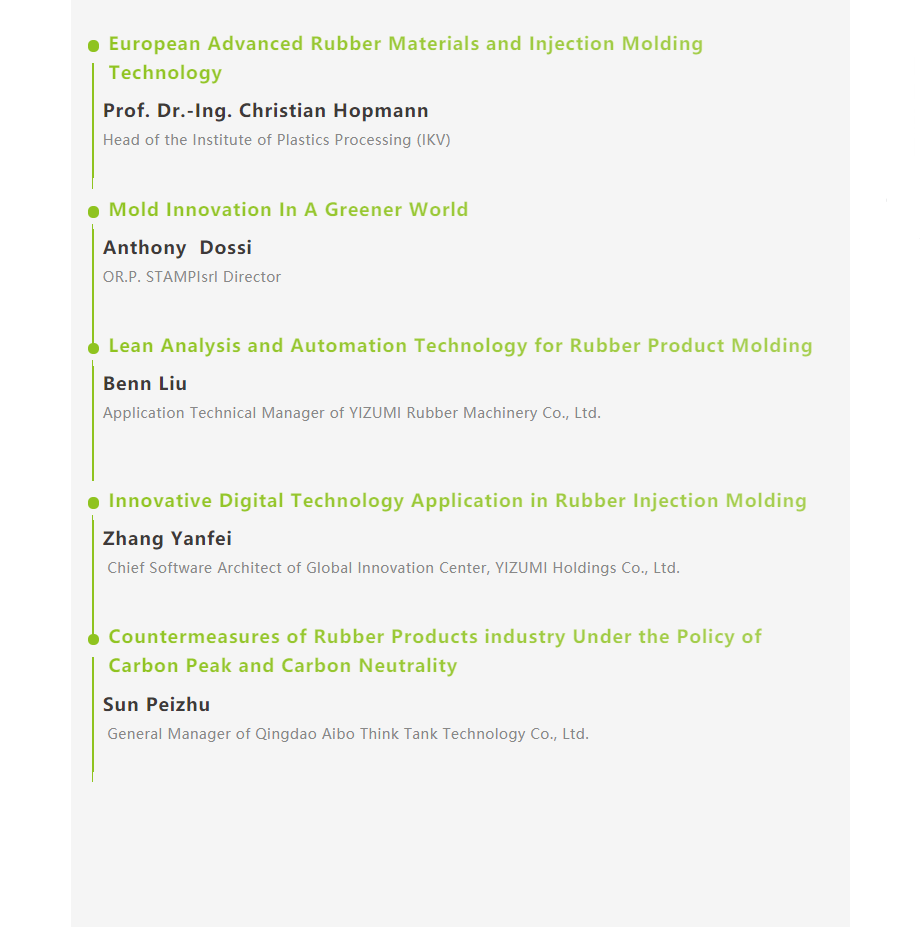Click the green bullet beside European Advanced Rubber Materials
Image resolution: width=920 pixels, height=927 pixels.
[x=93, y=45]
